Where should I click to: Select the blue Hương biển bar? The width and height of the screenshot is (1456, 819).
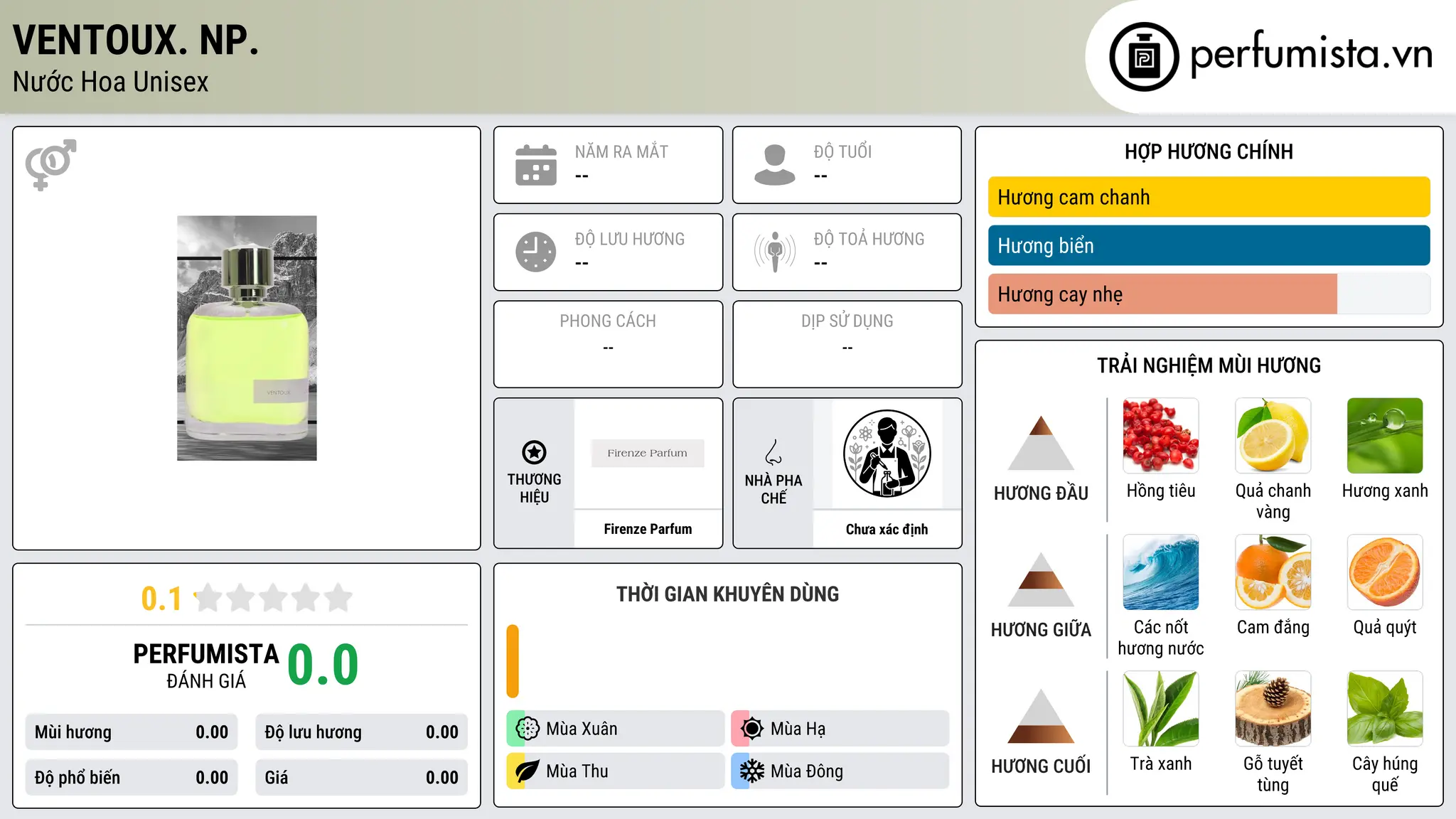point(1209,245)
